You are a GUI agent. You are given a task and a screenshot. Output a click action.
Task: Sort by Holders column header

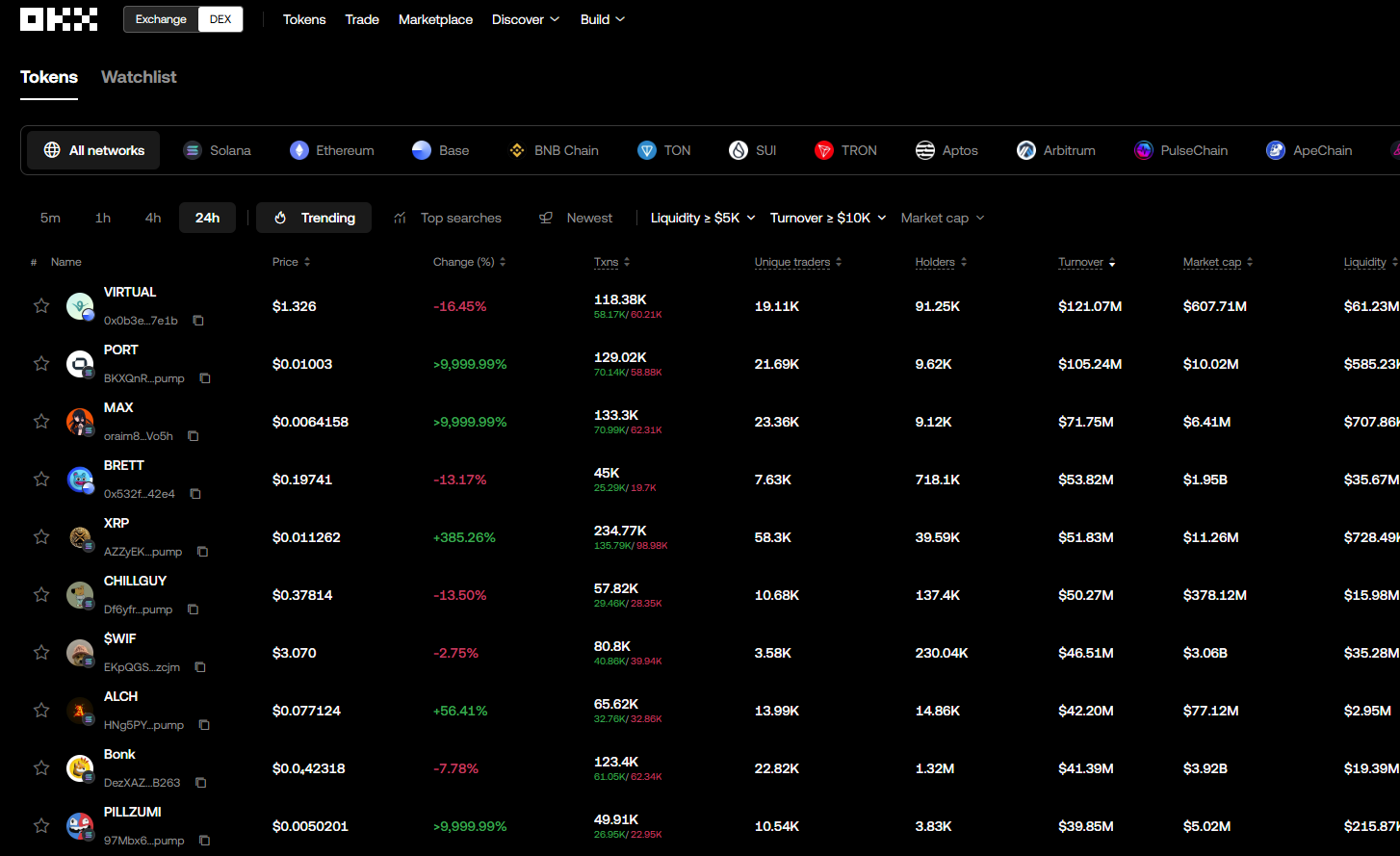point(942,262)
